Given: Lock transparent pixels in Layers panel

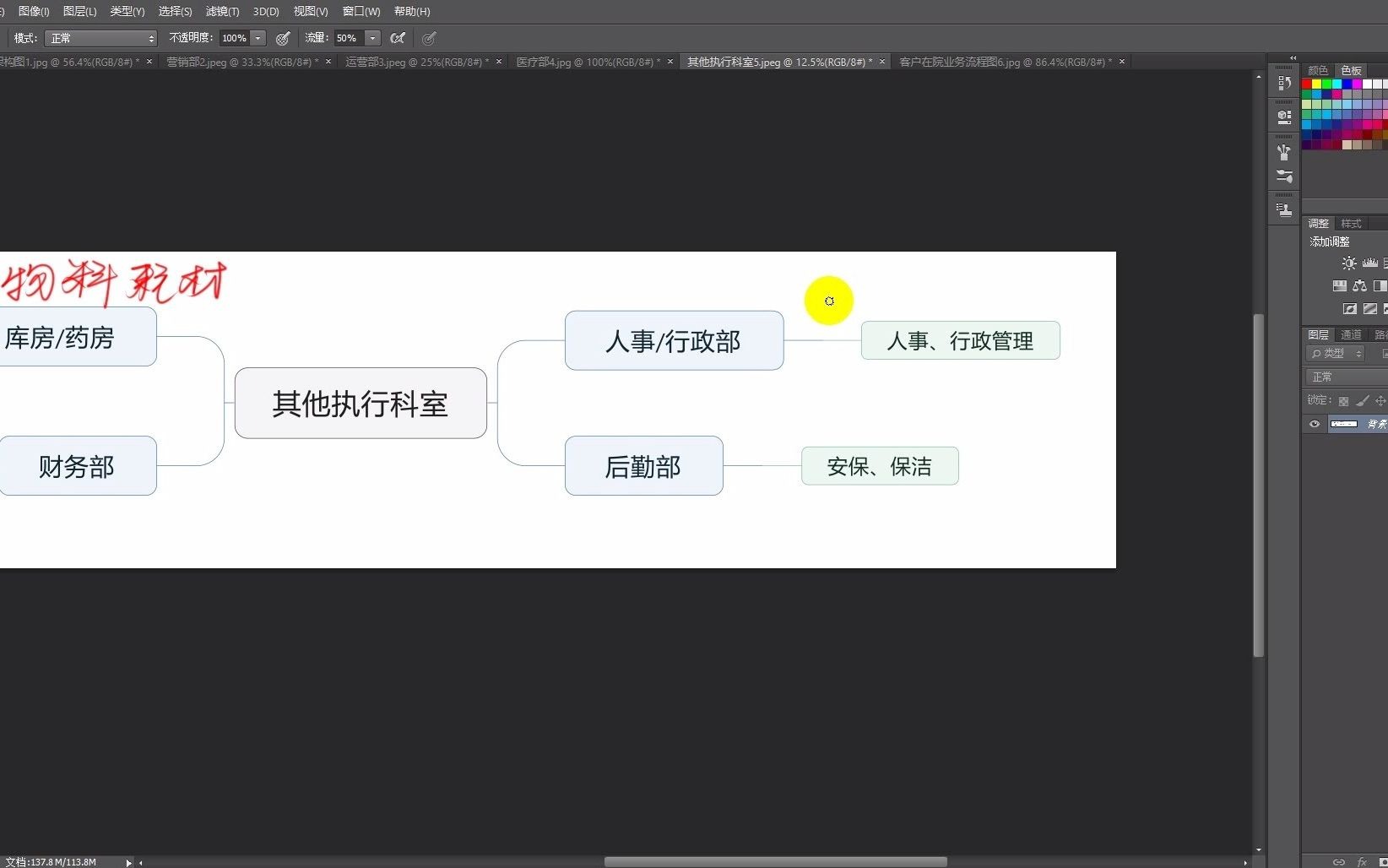Looking at the screenshot, I should [1343, 401].
